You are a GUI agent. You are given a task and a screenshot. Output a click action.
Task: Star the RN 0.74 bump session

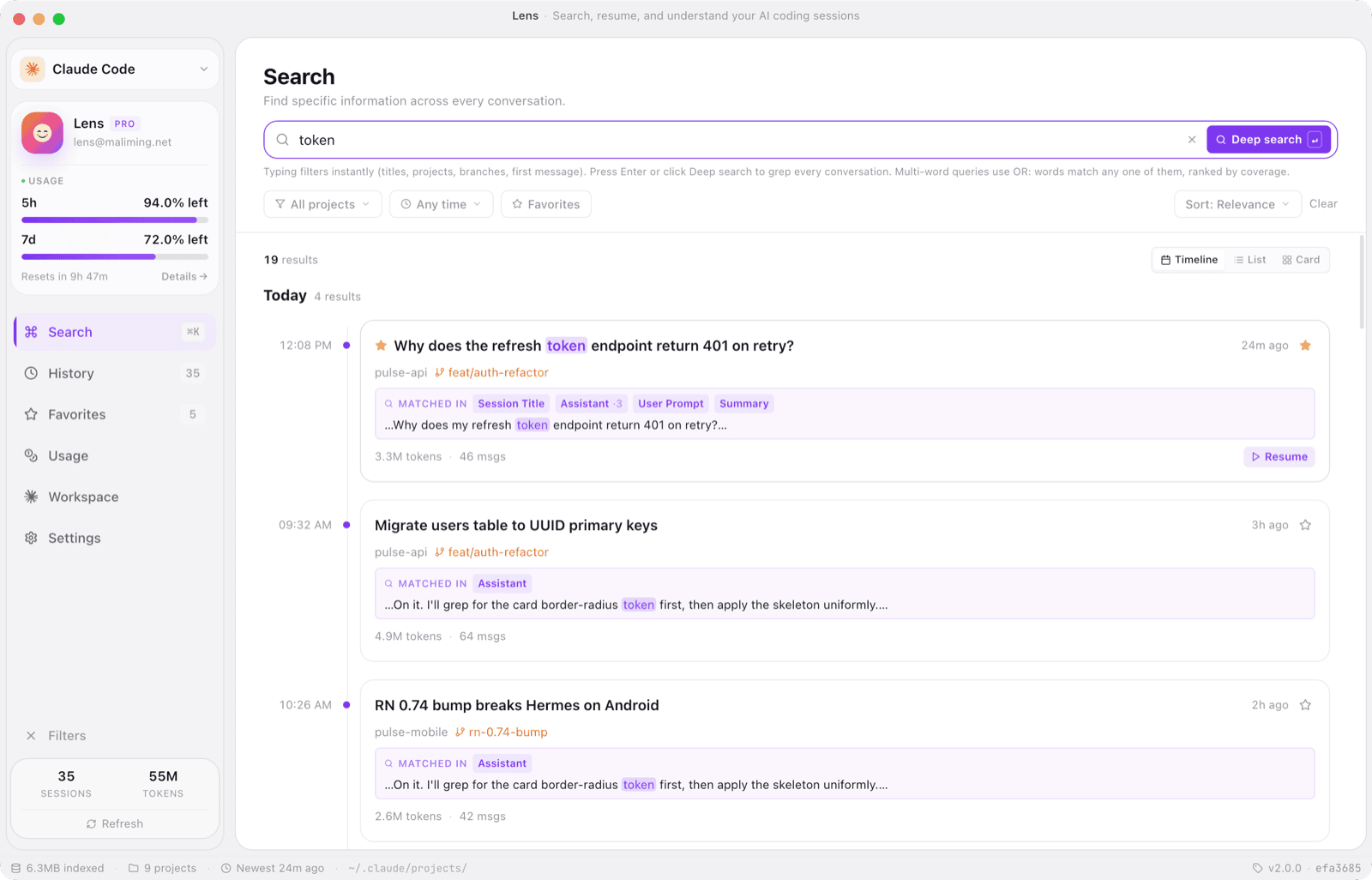point(1305,705)
